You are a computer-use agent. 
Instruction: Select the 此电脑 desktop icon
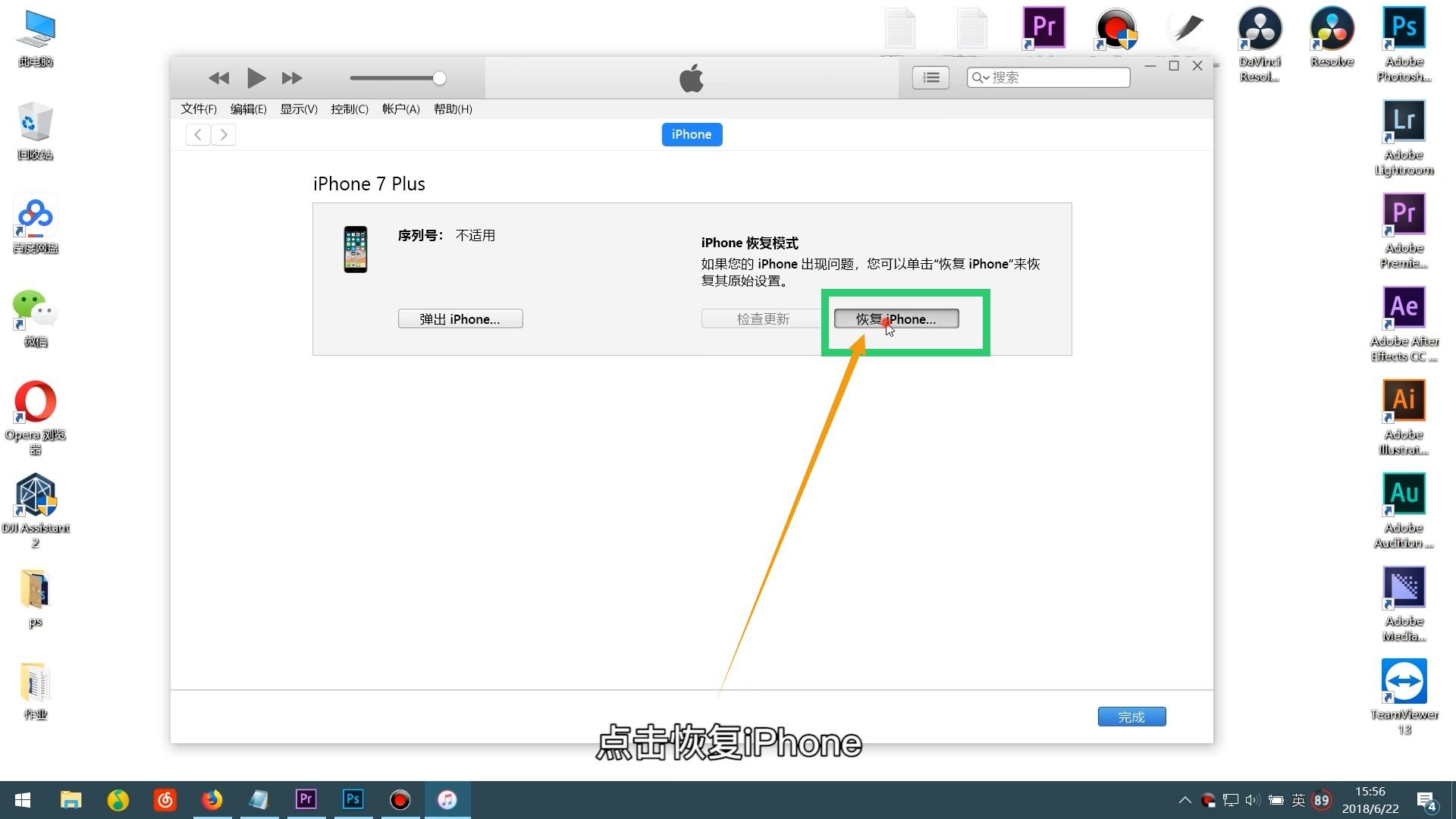coord(36,38)
